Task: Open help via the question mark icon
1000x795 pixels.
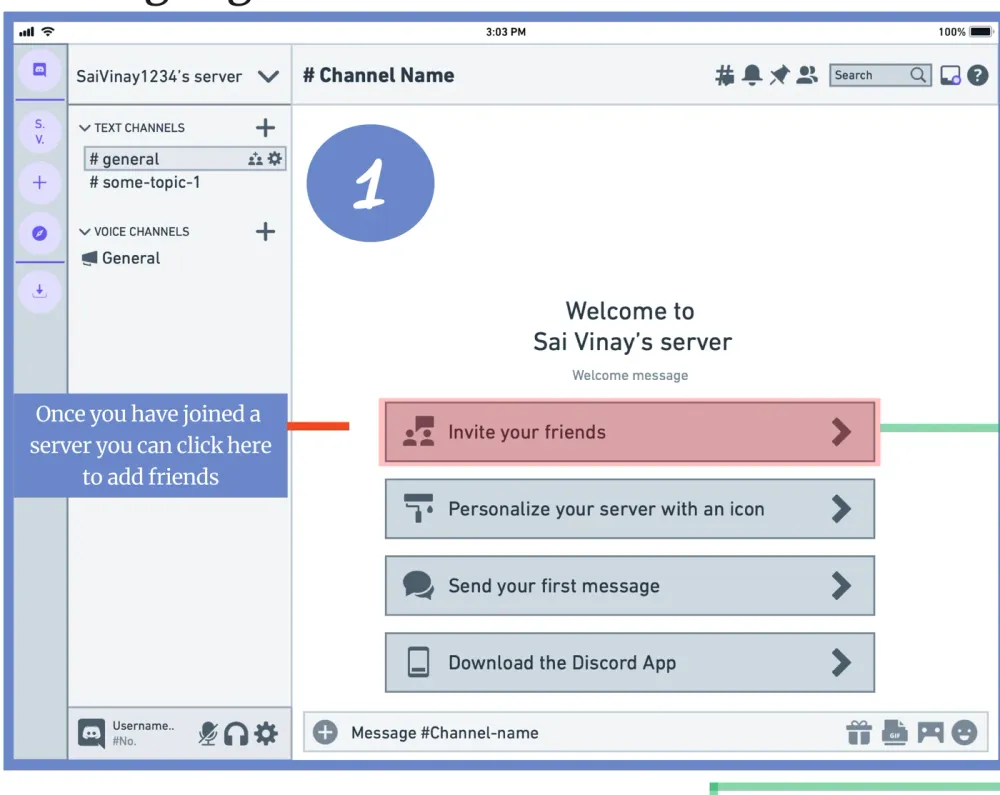Action: 978,75
